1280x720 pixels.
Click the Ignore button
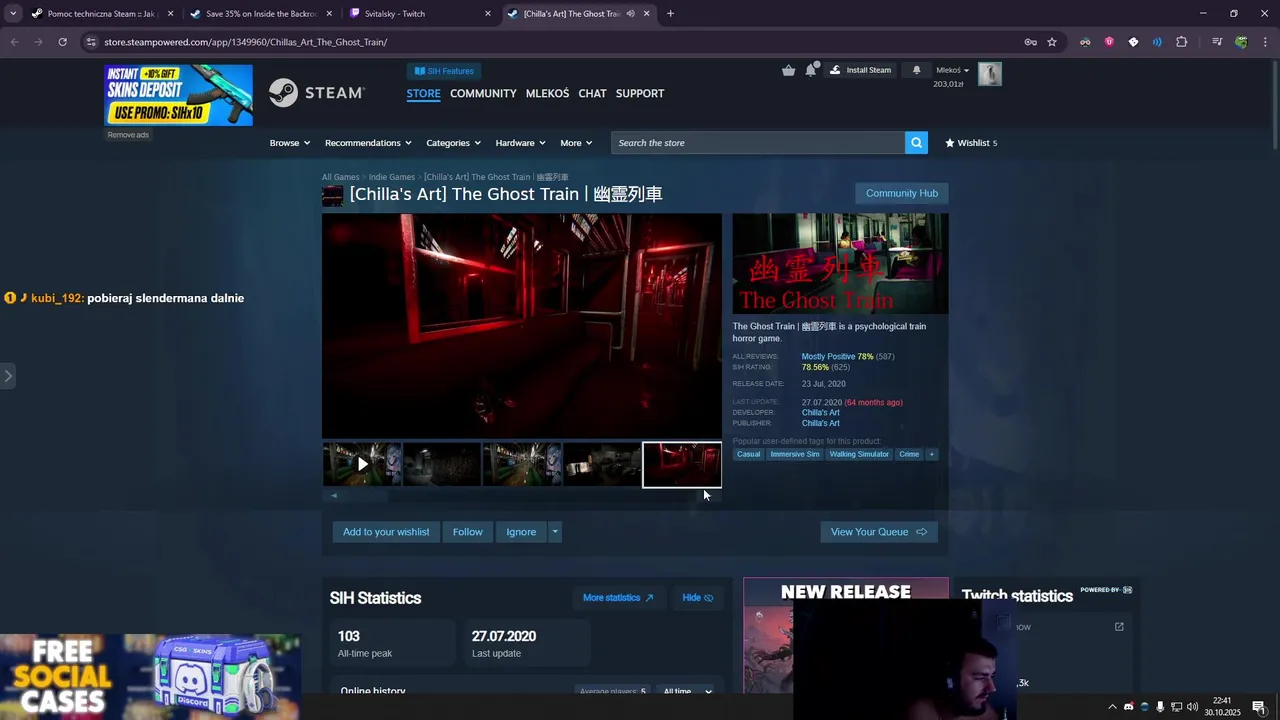pos(521,532)
